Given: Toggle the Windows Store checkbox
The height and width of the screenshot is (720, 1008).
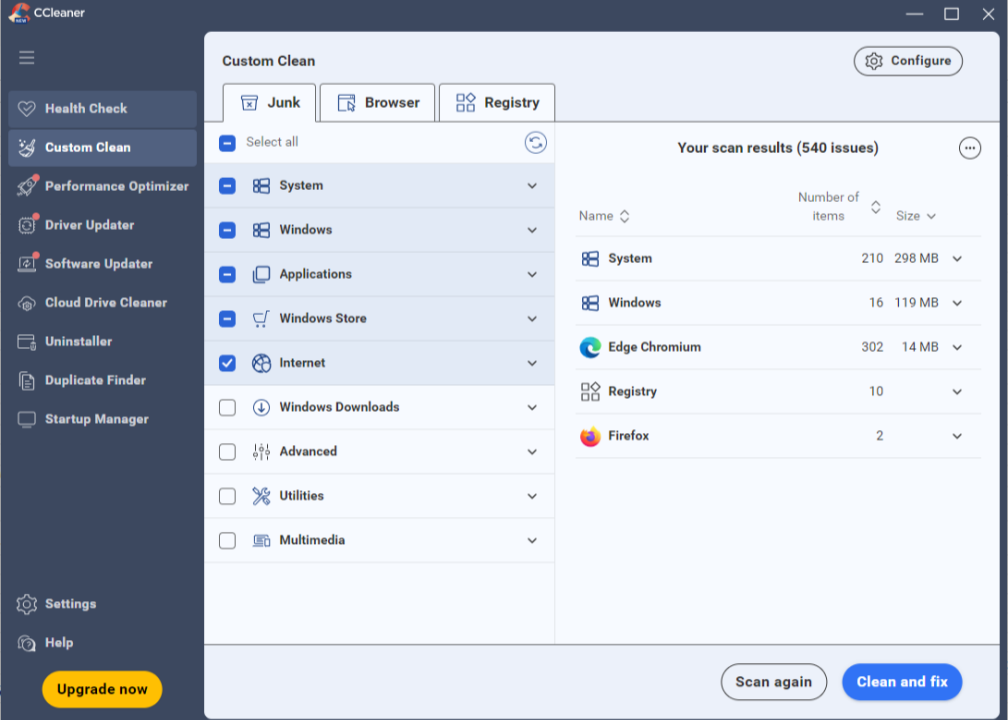Looking at the screenshot, I should coord(227,319).
